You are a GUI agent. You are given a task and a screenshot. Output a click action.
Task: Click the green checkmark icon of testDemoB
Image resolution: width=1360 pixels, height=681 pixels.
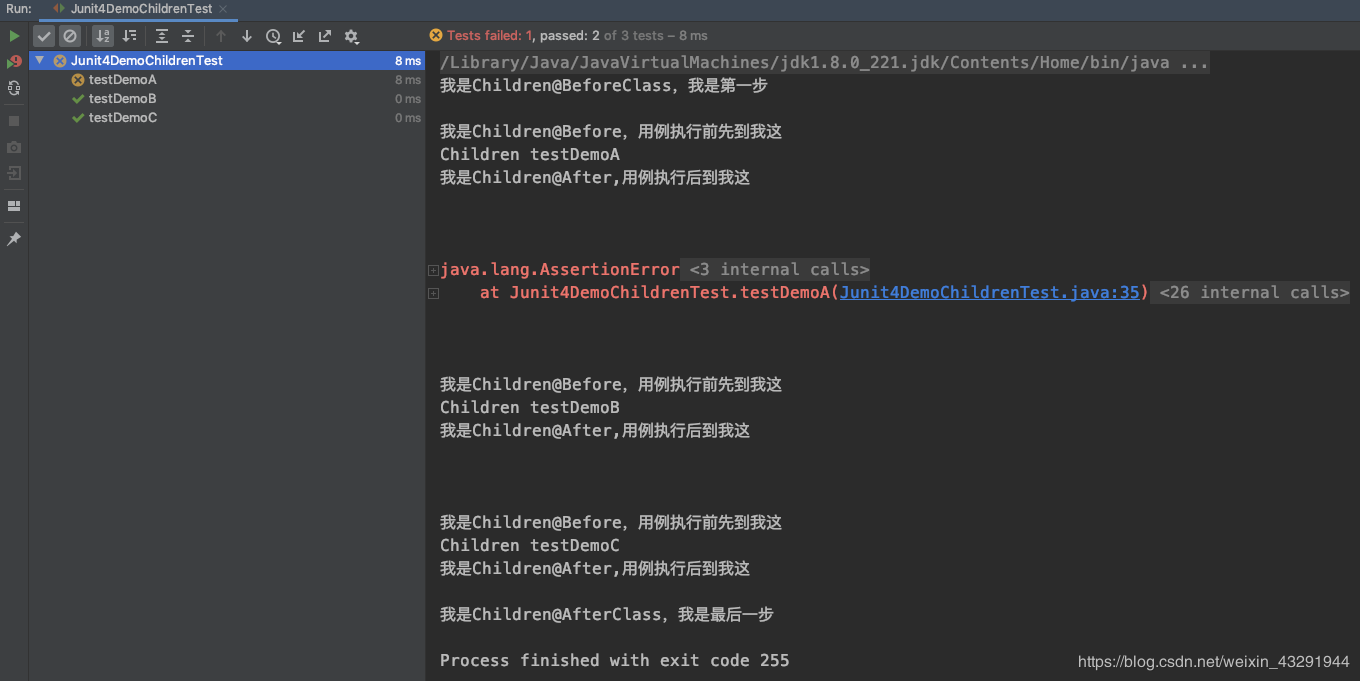pyautogui.click(x=78, y=99)
